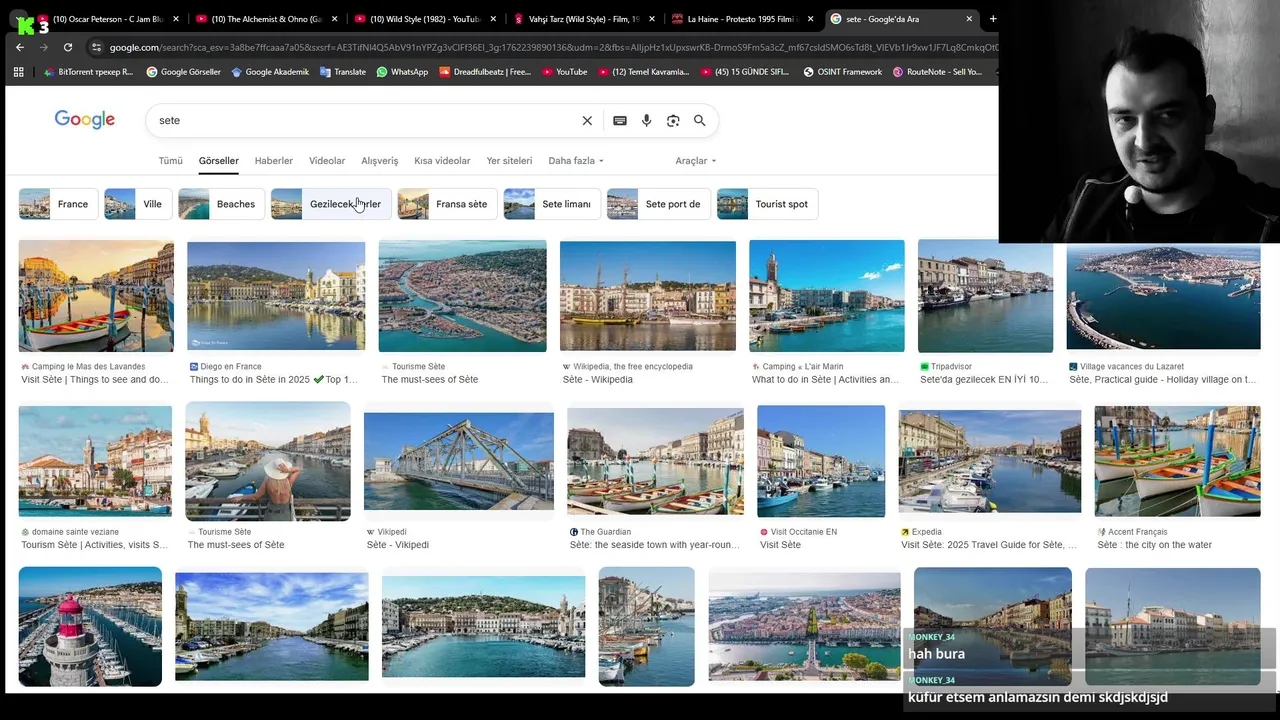Open the WhatsApp bookmark
Screen dimensions: 1280x720
[402, 72]
